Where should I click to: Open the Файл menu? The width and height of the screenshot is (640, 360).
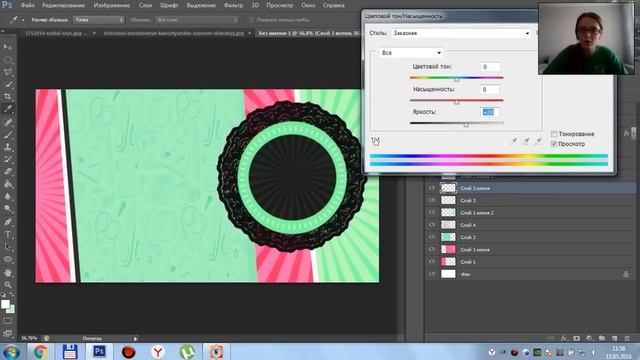(28, 5)
